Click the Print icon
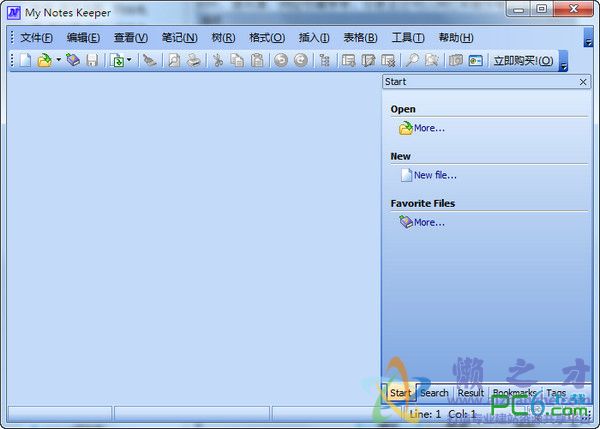 click(194, 60)
